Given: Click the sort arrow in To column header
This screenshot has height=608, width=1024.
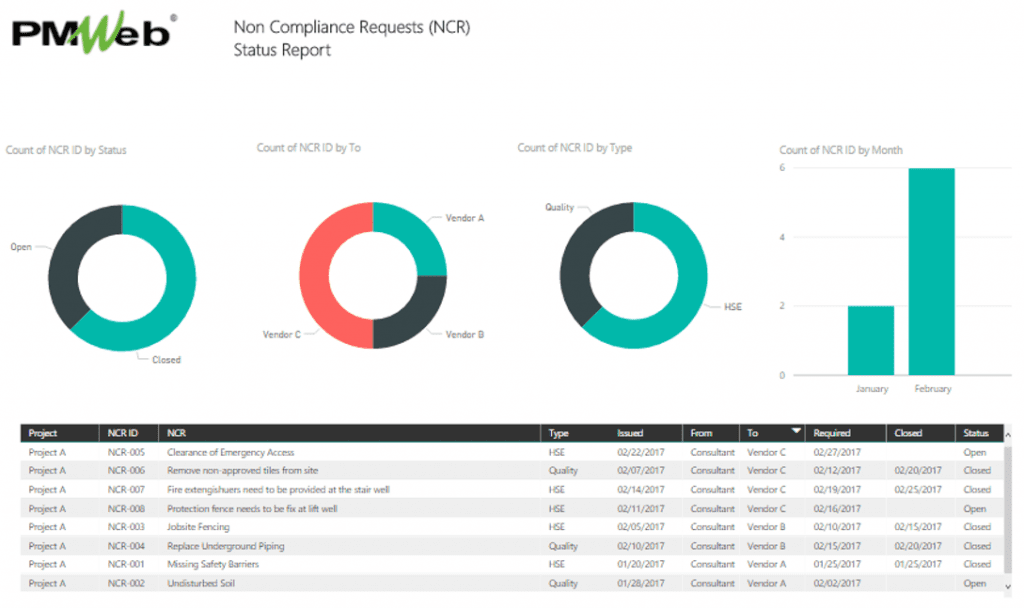Looking at the screenshot, I should [795, 430].
